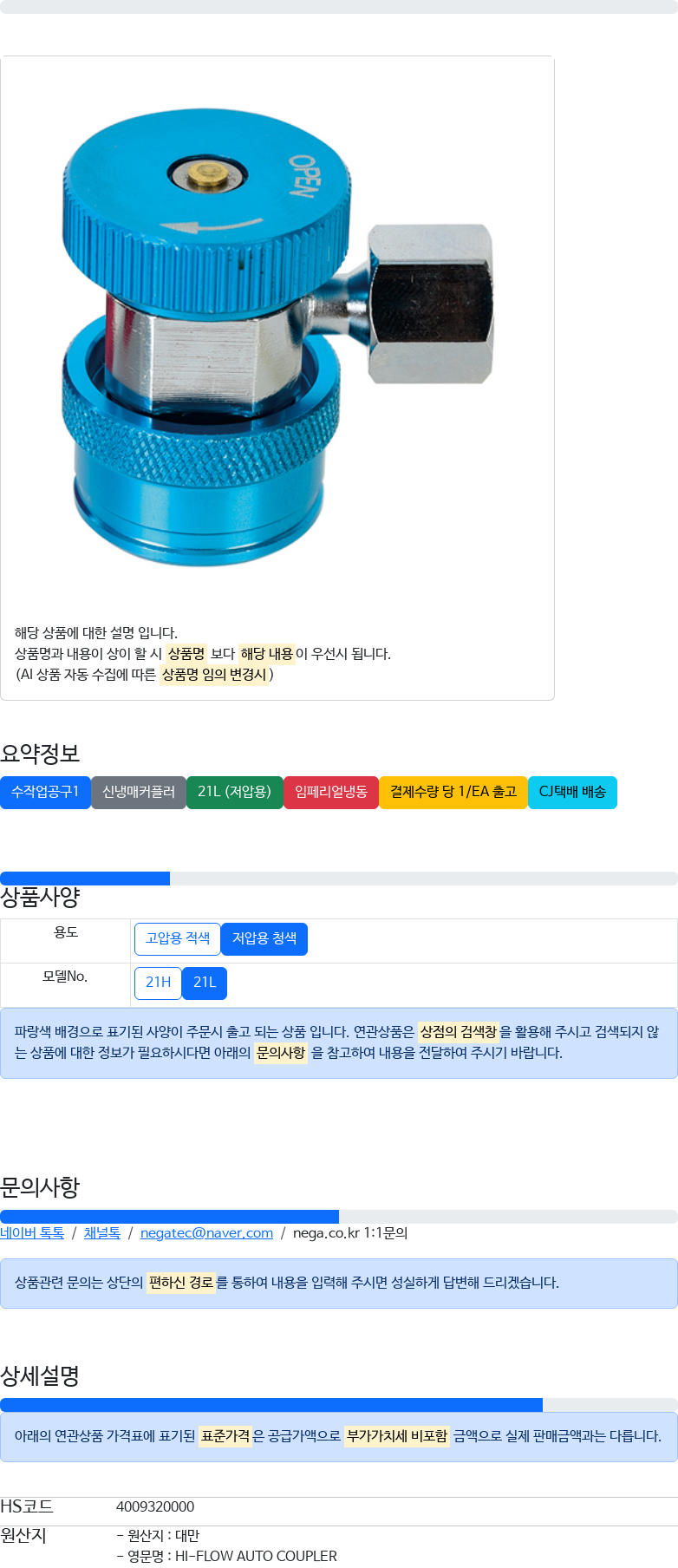Image resolution: width=678 pixels, height=1568 pixels.
Task: Select the 수작업공구1 category tag
Action: tap(45, 792)
